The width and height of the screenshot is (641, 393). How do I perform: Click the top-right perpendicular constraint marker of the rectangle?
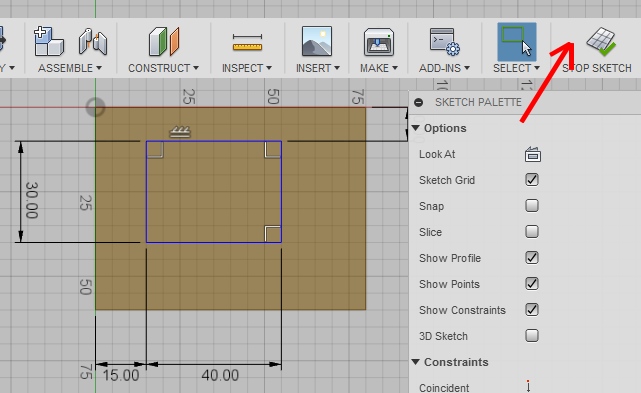(273, 150)
